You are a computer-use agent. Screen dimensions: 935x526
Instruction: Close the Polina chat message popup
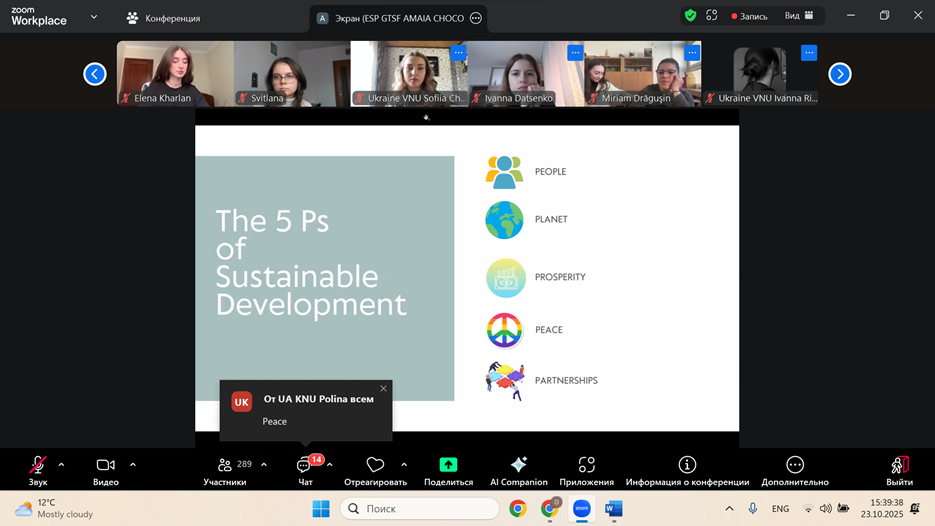(x=383, y=389)
